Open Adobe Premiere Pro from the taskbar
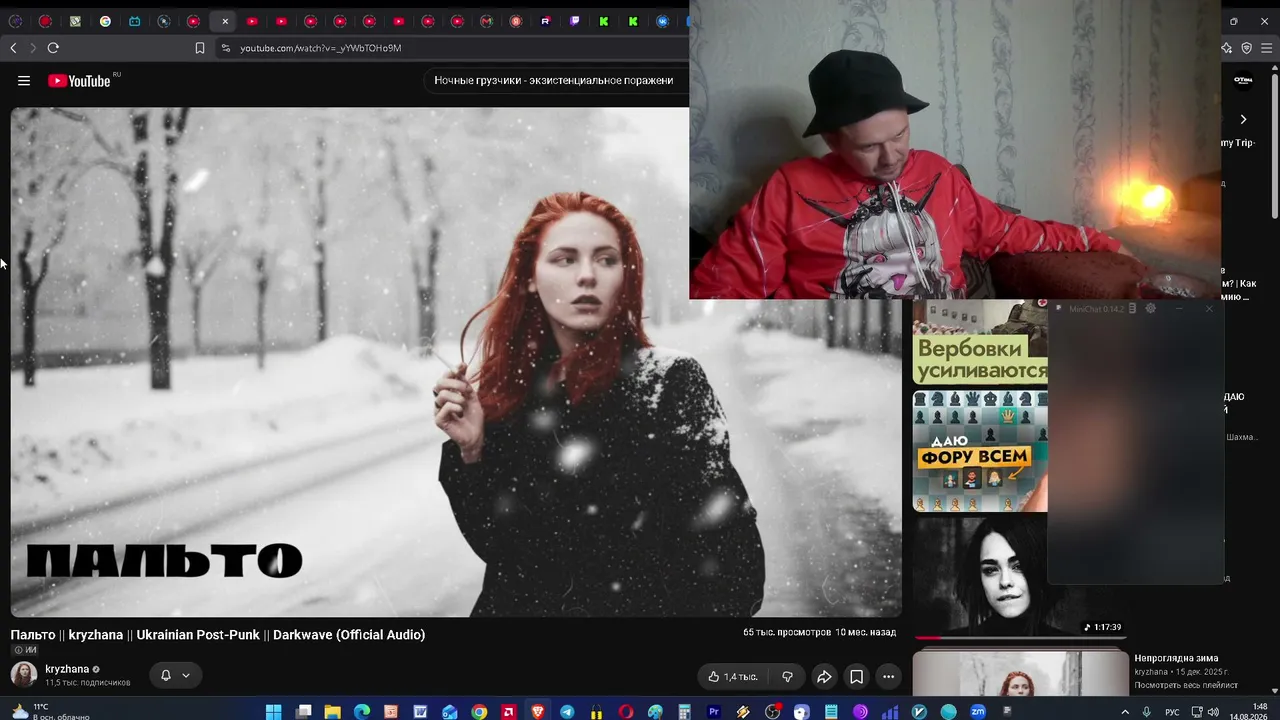The height and width of the screenshot is (720, 1280). tap(714, 712)
